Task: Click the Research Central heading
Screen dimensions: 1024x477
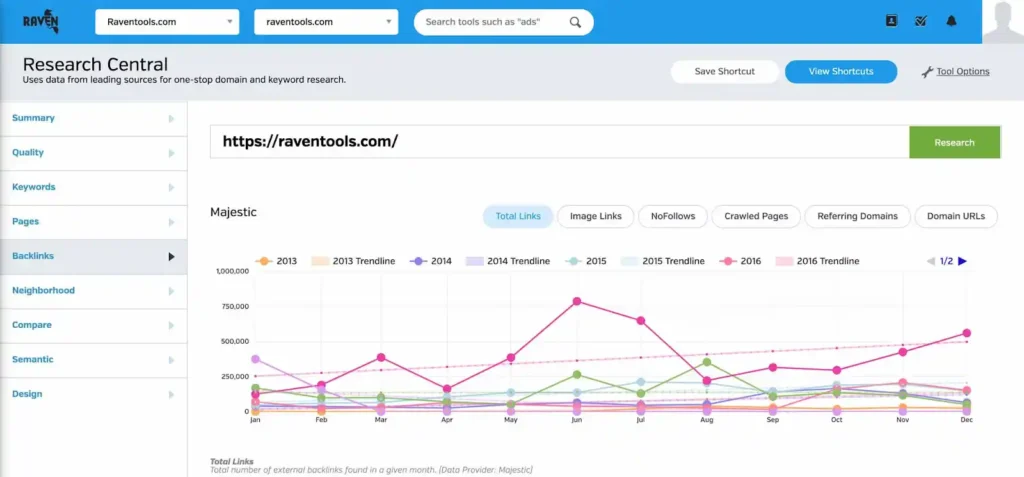Action: [95, 64]
